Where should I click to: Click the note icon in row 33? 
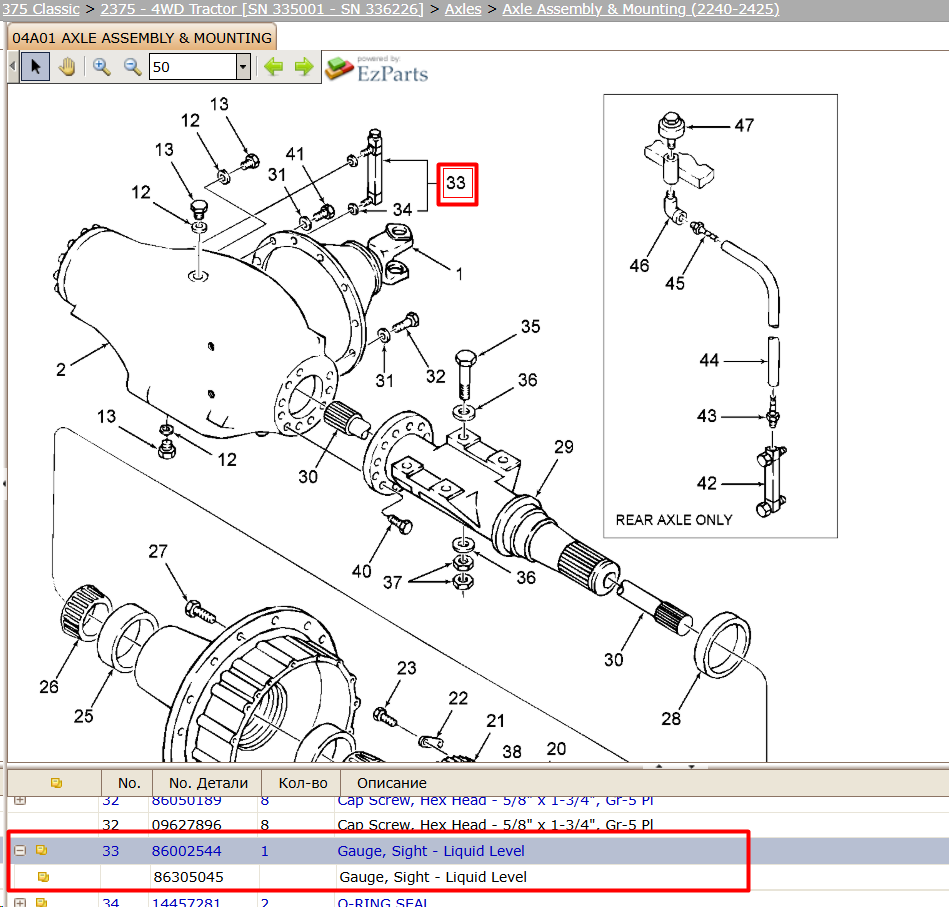(x=41, y=850)
